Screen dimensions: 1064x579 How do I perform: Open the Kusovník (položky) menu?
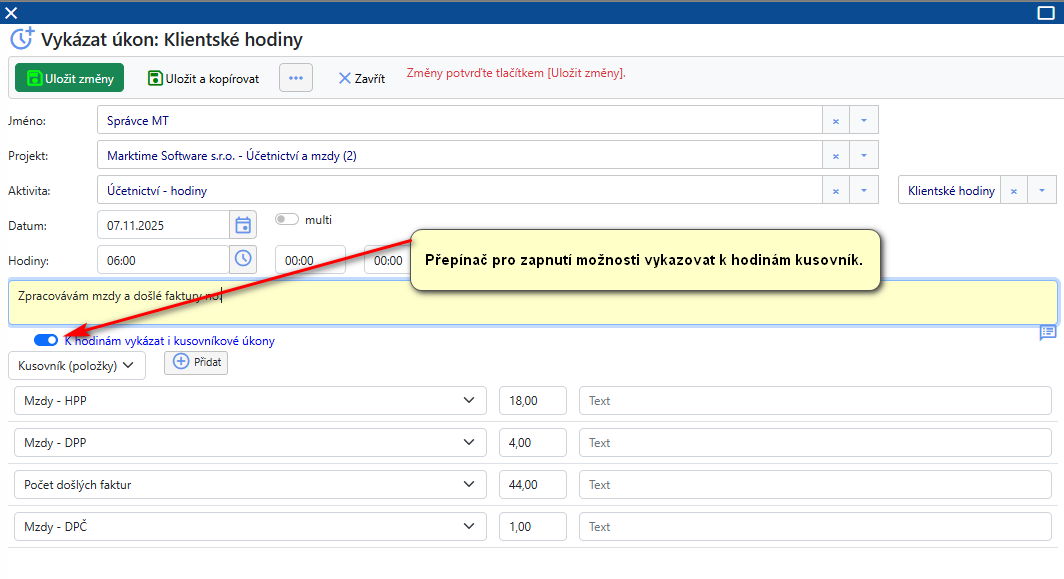click(76, 365)
